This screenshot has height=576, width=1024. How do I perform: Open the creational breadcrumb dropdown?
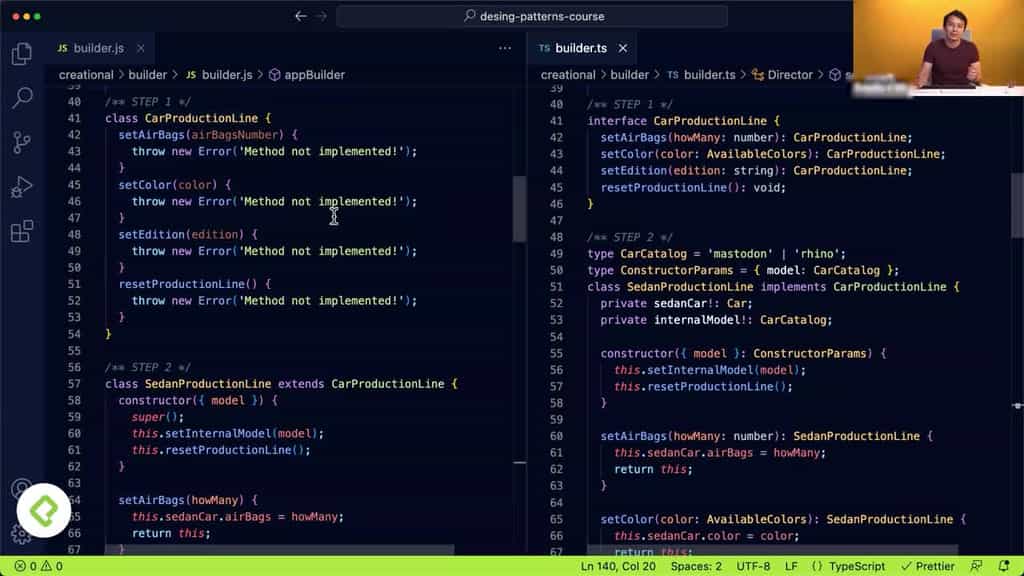tap(86, 74)
